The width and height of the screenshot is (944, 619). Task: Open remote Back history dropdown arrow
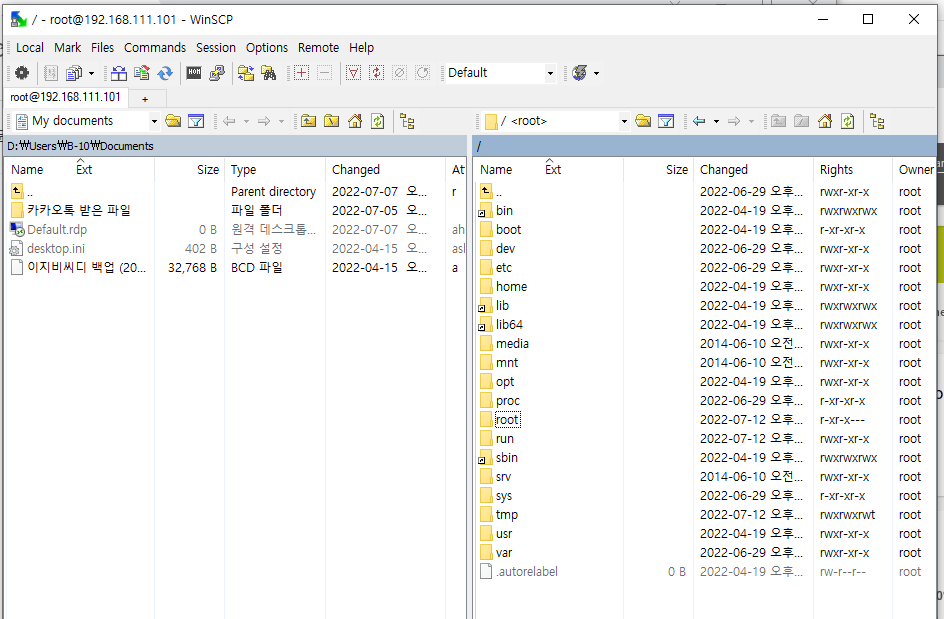click(716, 122)
